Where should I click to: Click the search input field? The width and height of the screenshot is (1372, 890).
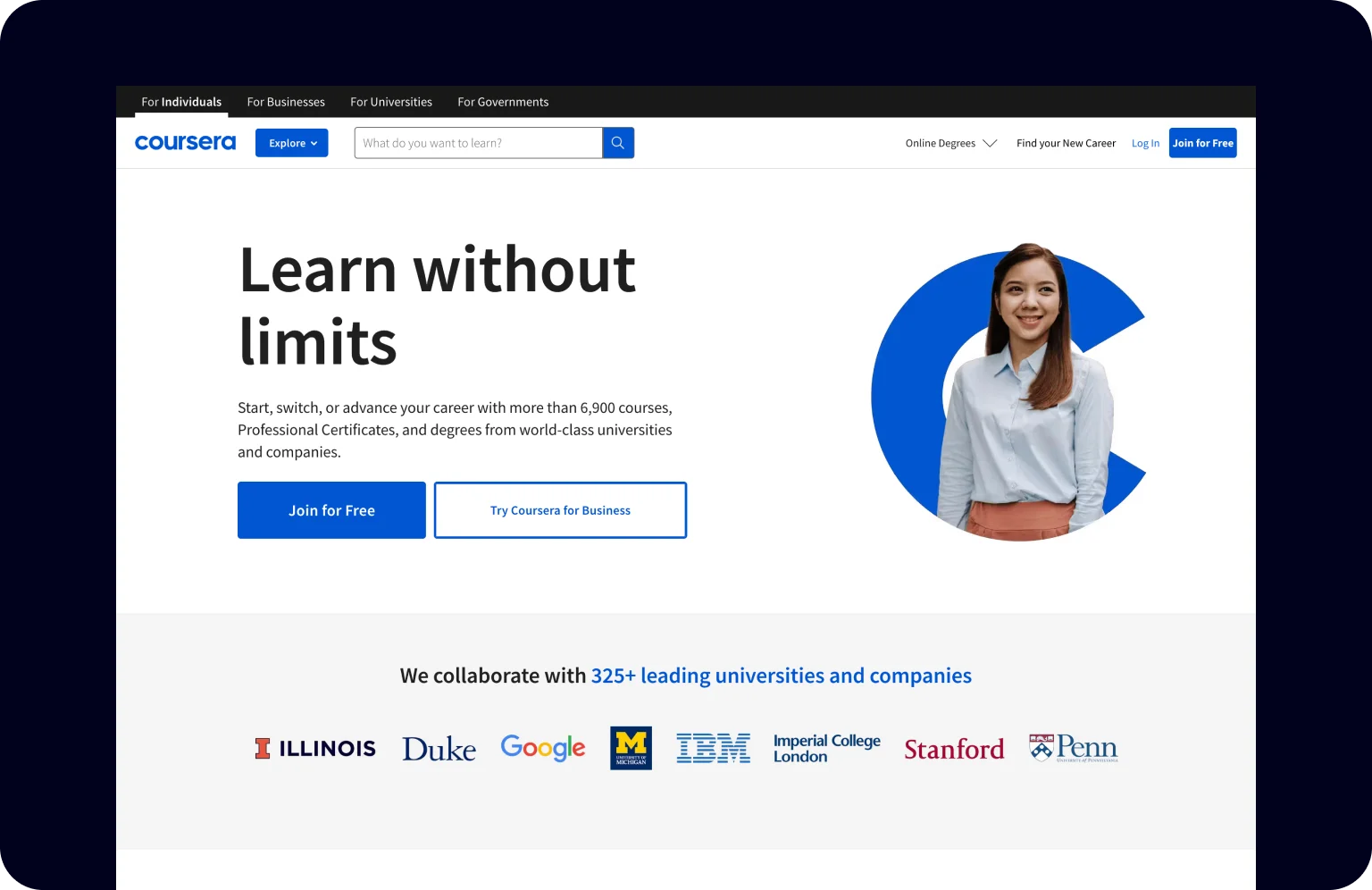click(x=478, y=142)
